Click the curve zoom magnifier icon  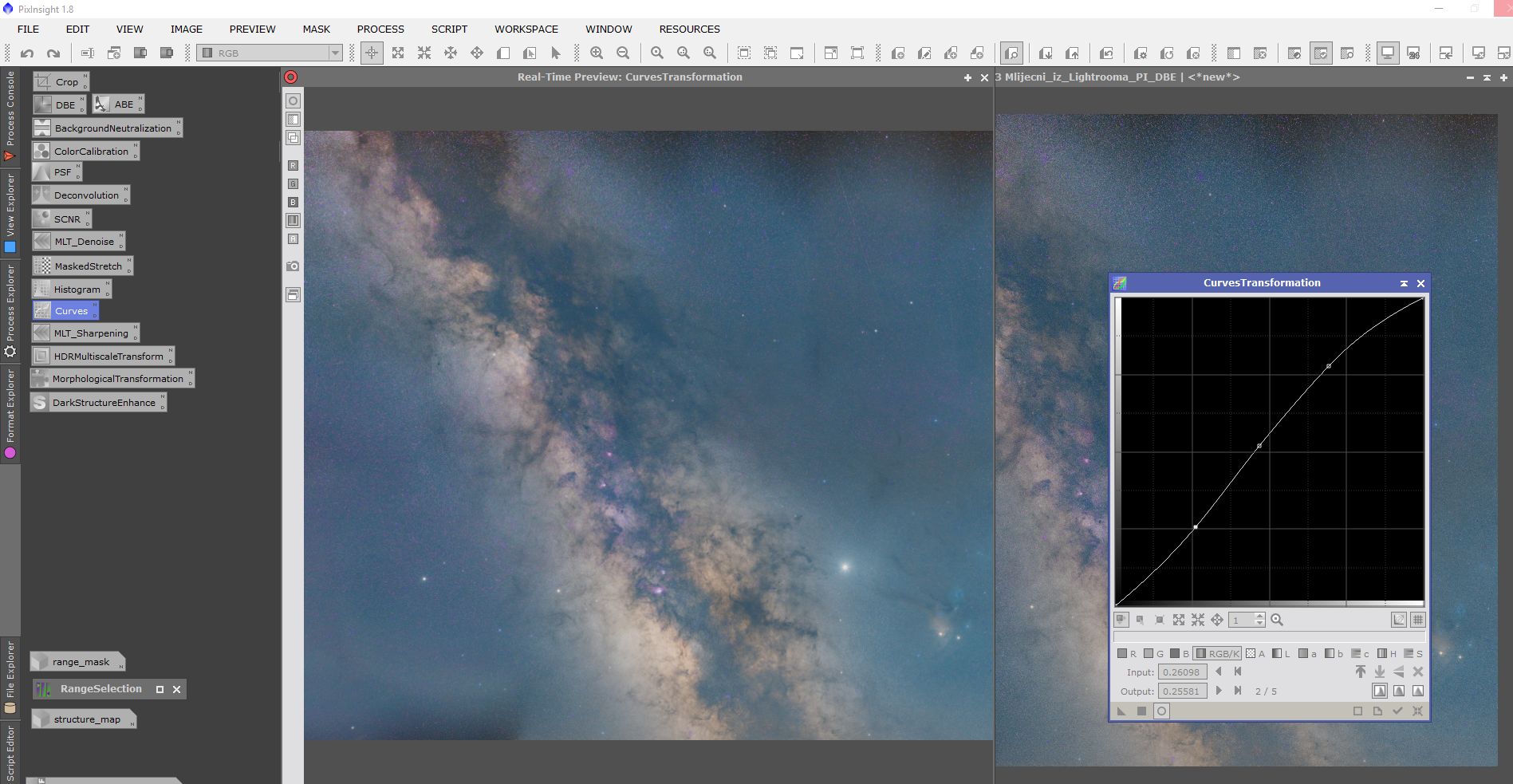[x=1277, y=620]
